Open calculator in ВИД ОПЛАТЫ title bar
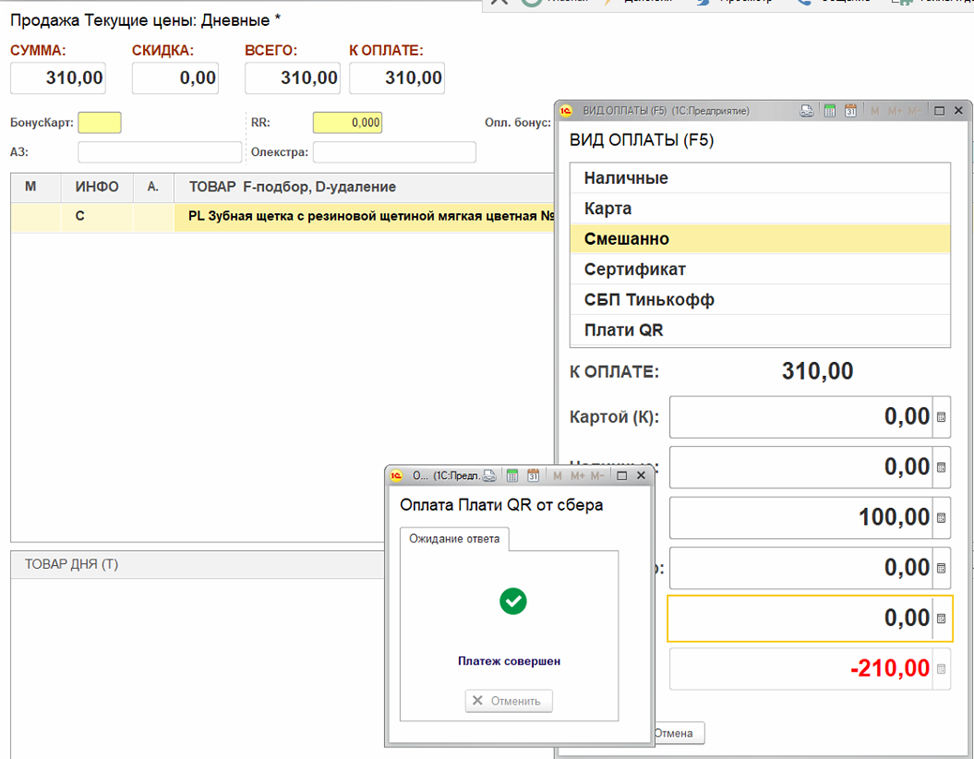Image resolution: width=974 pixels, height=759 pixels. pos(829,111)
